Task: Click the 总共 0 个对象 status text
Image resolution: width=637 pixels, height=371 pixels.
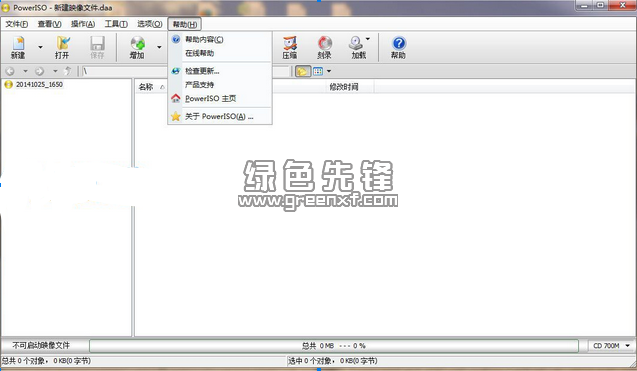Action: coord(46,361)
